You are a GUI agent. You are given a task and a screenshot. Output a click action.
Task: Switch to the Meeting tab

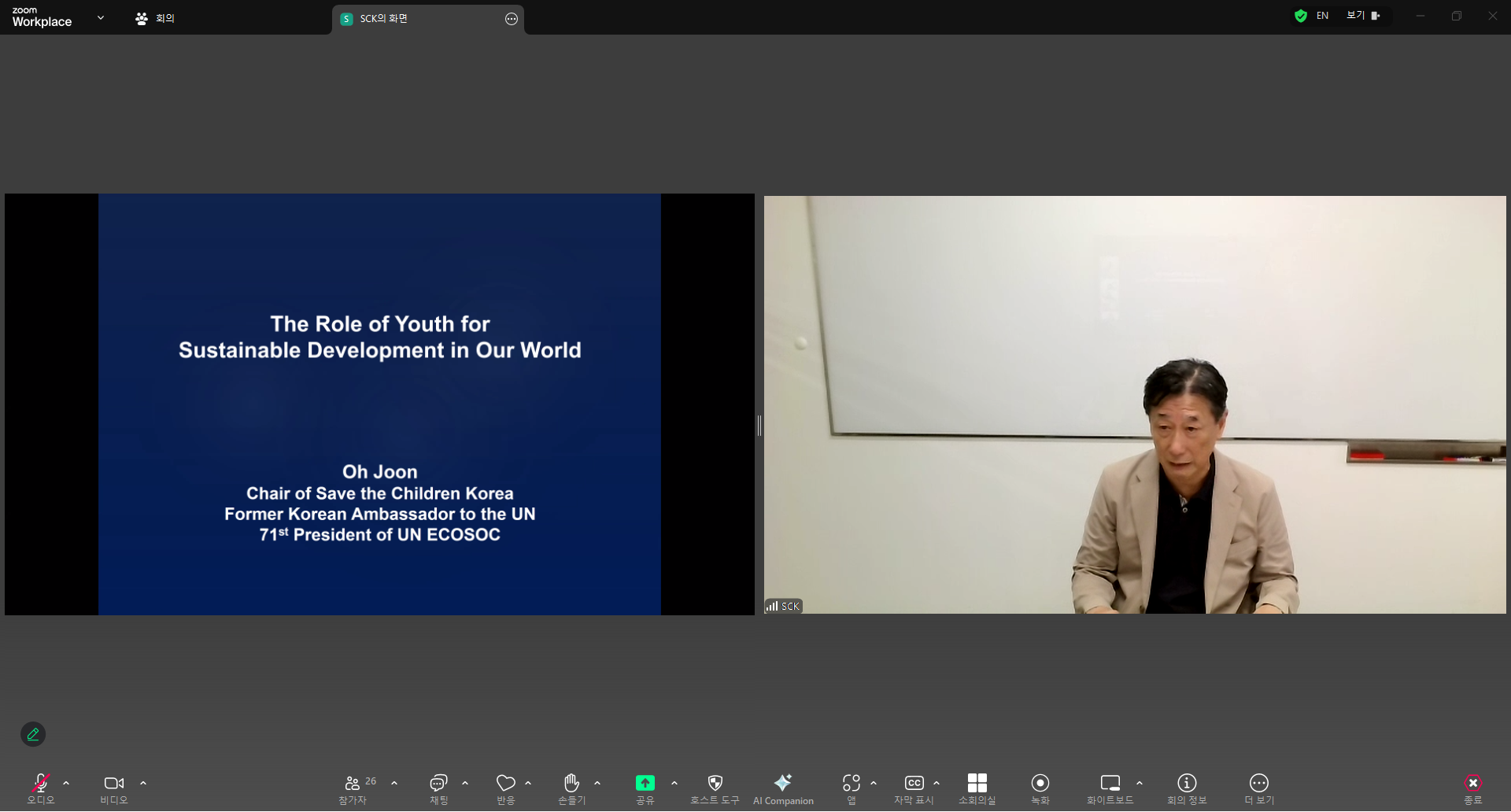pos(155,18)
